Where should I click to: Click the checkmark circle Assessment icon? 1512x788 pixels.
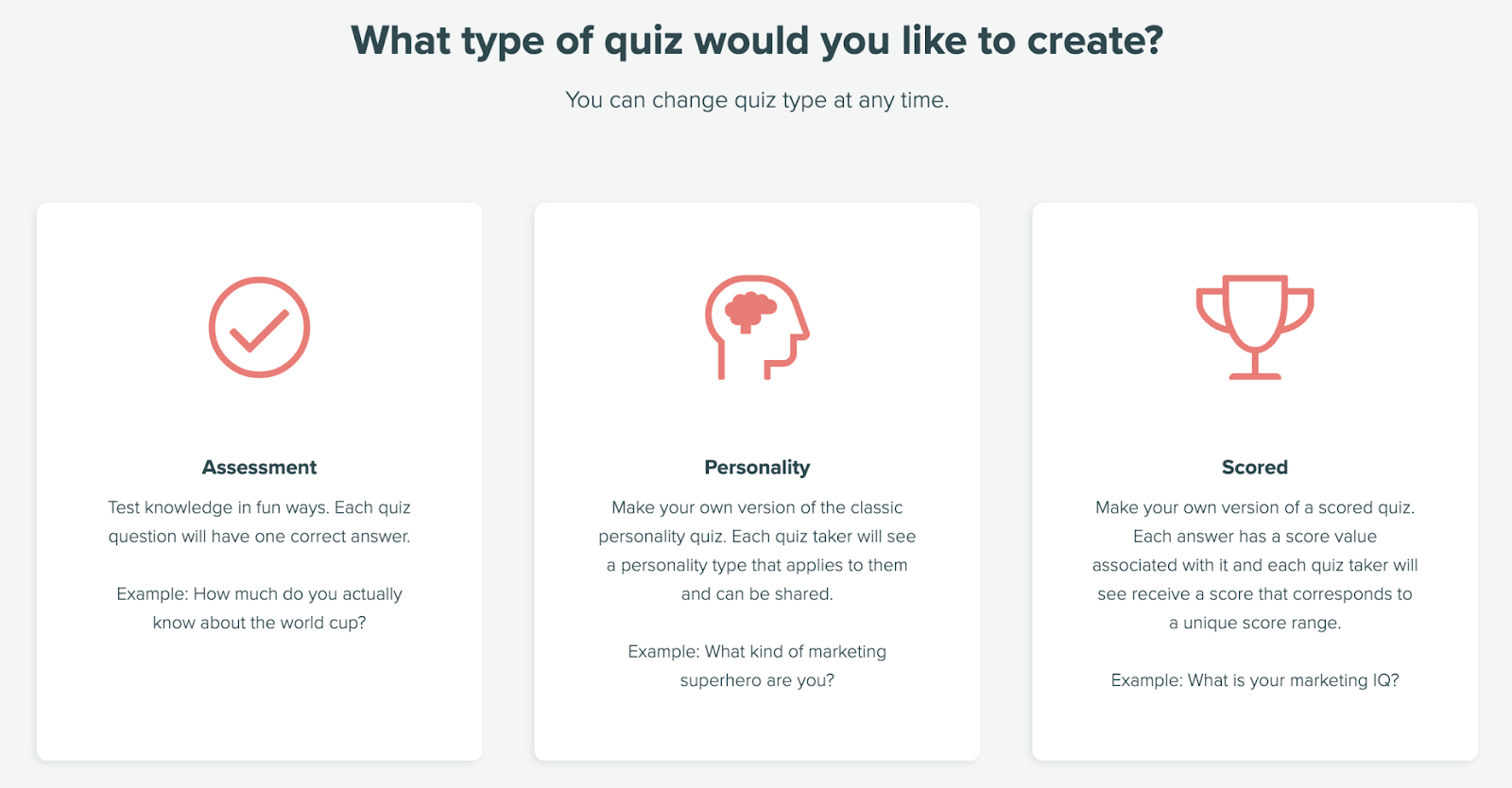tap(259, 327)
